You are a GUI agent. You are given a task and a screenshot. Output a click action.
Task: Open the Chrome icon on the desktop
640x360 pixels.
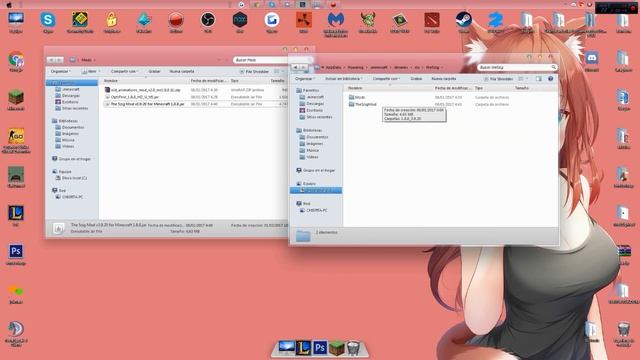16,60
